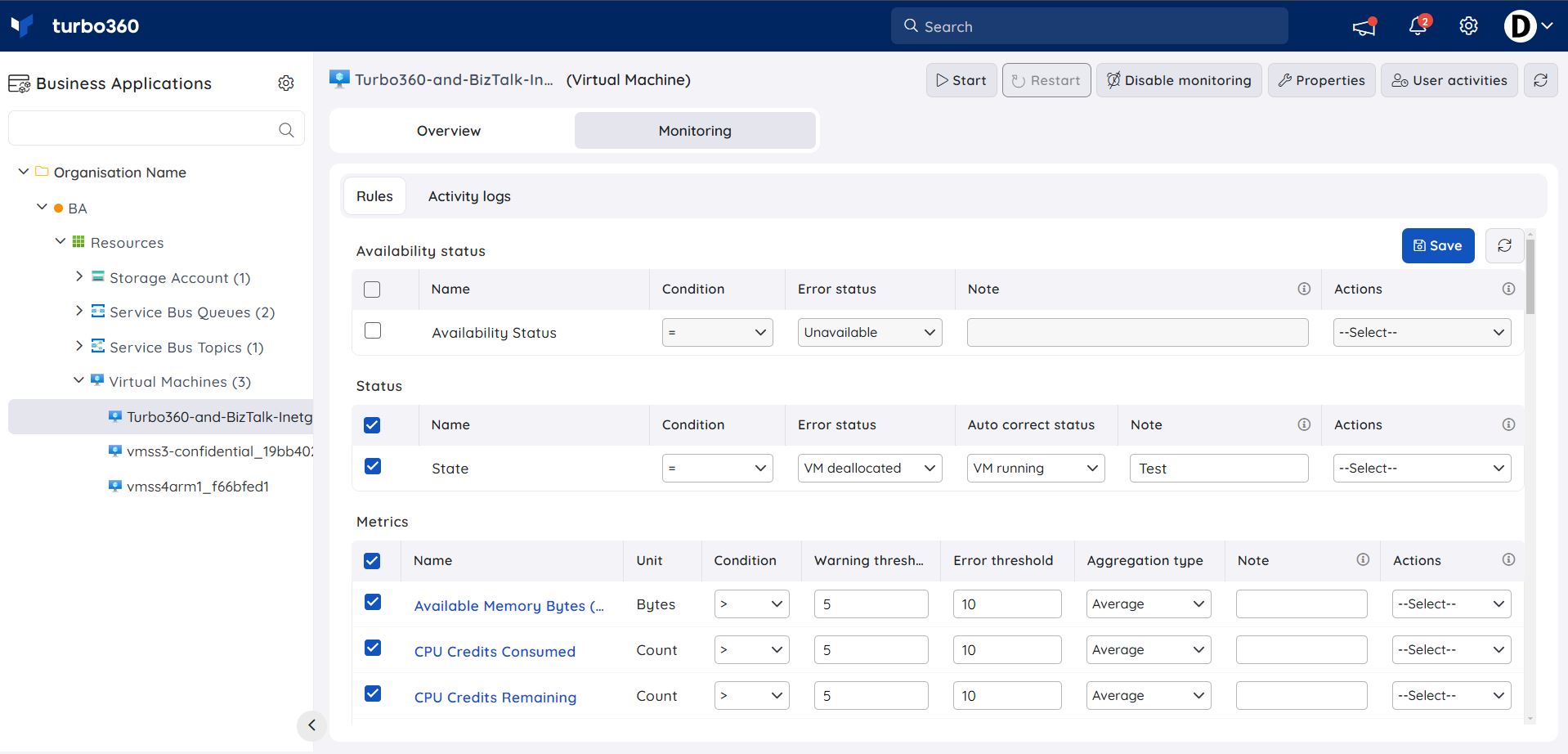This screenshot has height=754, width=1568.
Task: Open Availability Status actions Select dropdown
Action: [x=1422, y=332]
